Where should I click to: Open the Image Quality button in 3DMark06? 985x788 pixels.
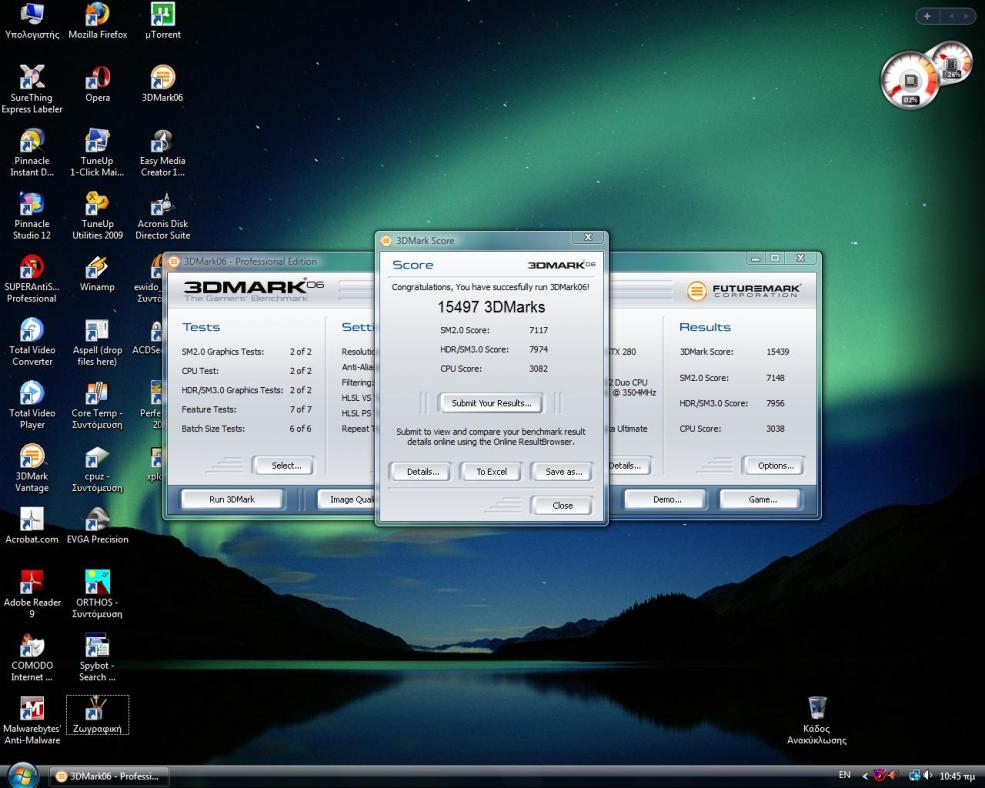(x=346, y=500)
